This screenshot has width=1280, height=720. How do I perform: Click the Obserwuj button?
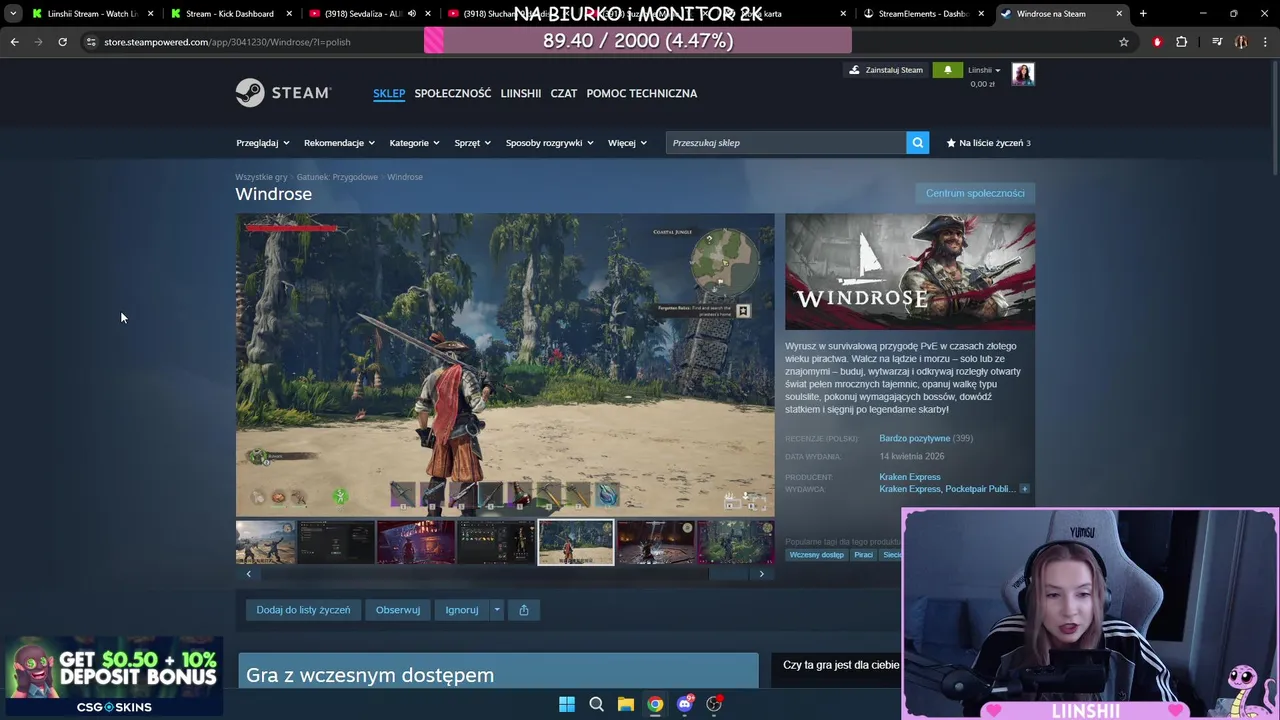tap(398, 610)
